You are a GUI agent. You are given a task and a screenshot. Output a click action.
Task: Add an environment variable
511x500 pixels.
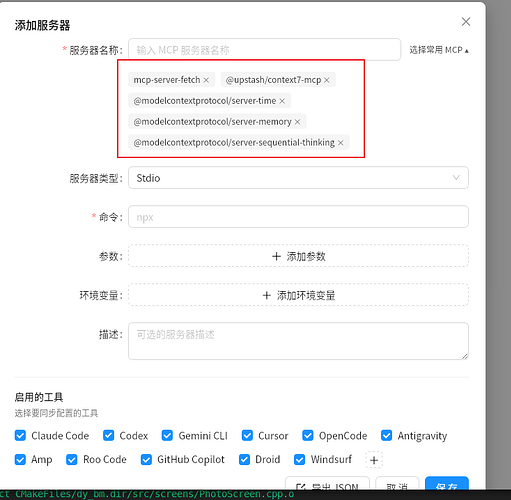coord(298,295)
